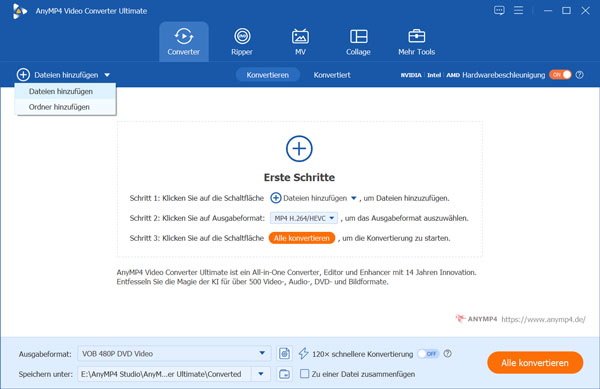Close the AnyMP4 window
The image size is (600, 389).
point(585,11)
